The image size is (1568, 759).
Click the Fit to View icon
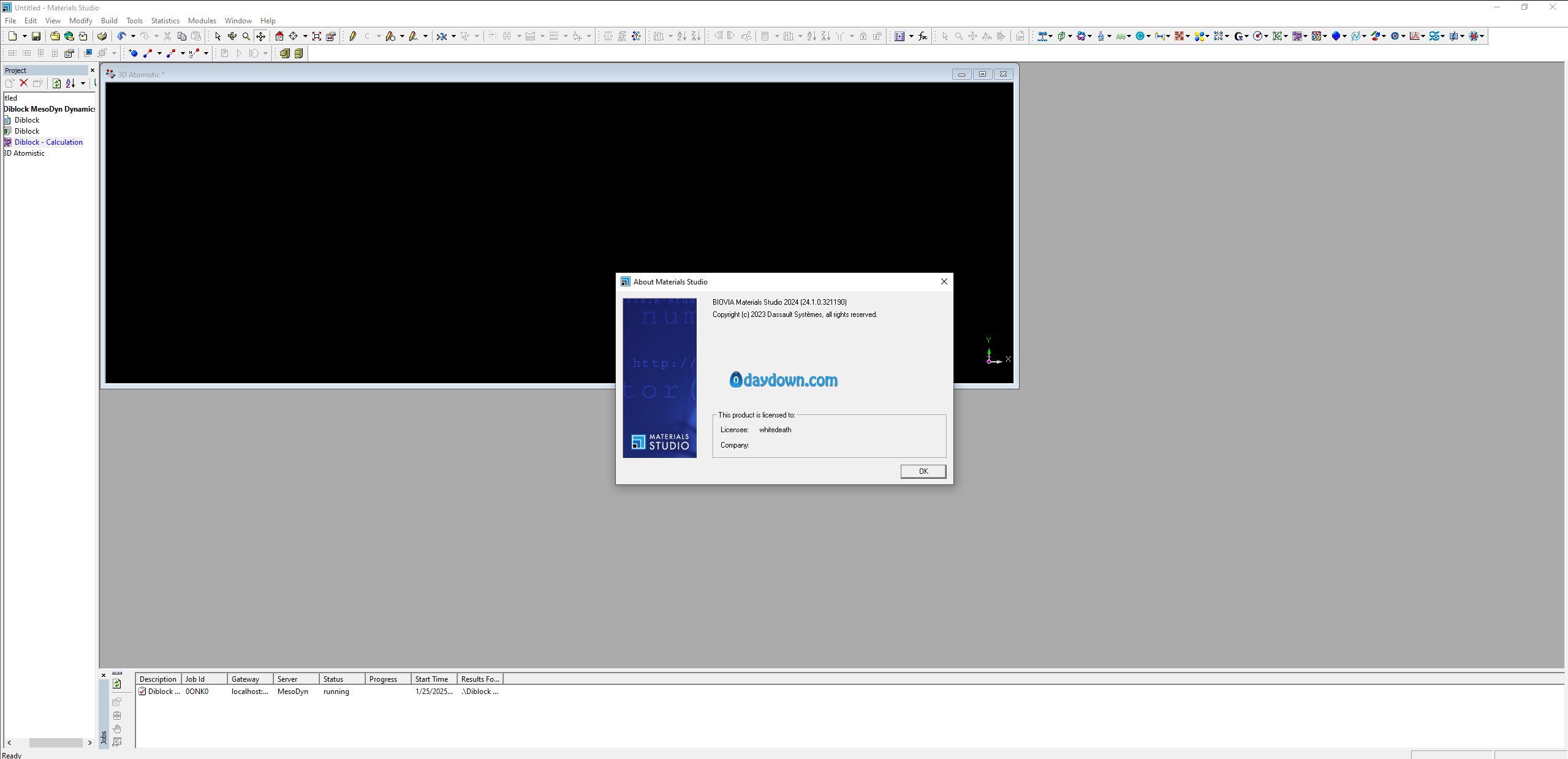pyautogui.click(x=316, y=36)
